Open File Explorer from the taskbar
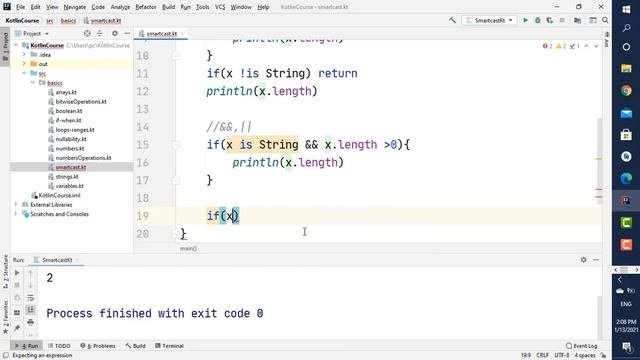Screen dimensions: 640x360 point(626,68)
